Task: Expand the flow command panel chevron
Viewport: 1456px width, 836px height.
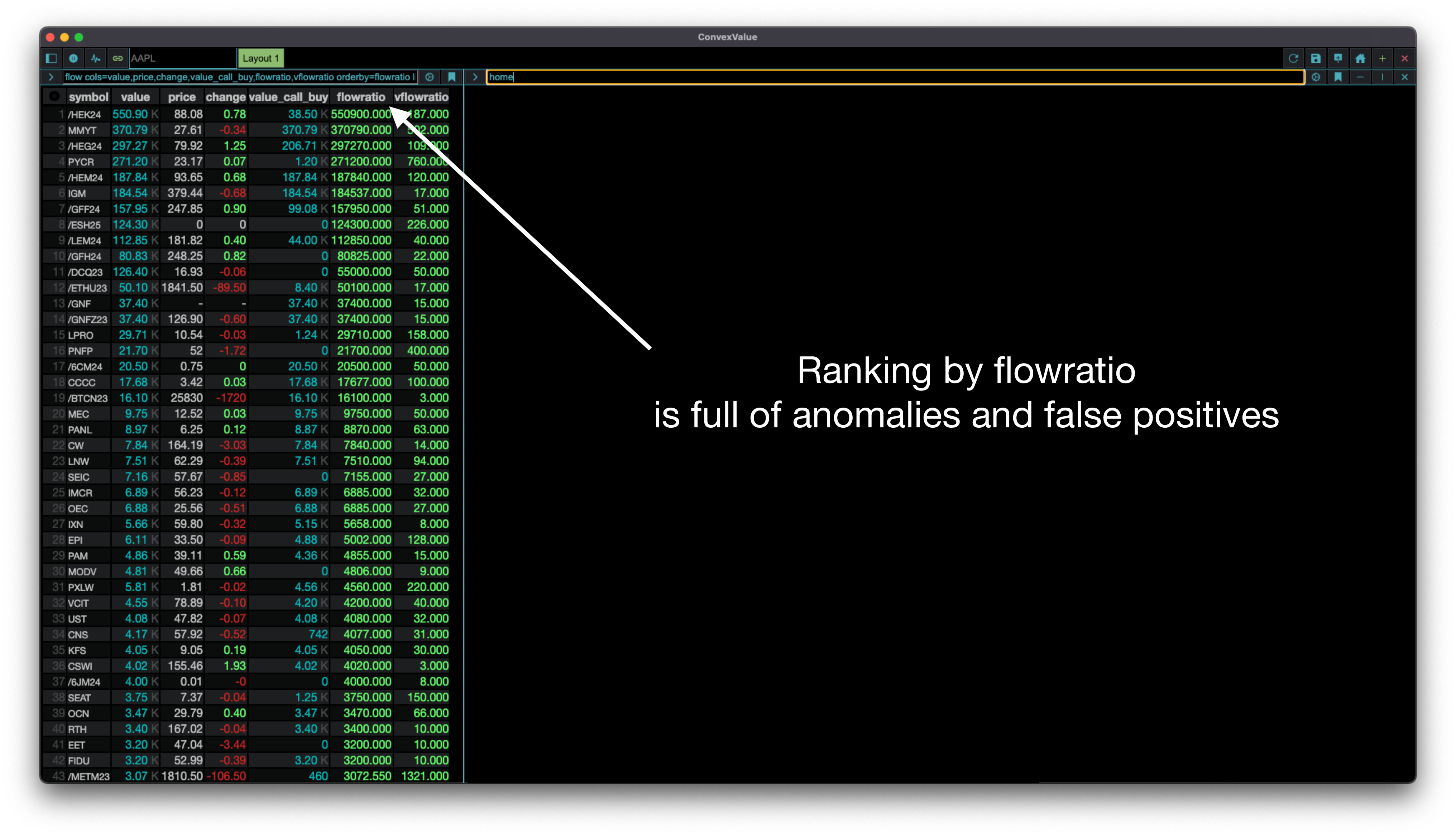Action: 51,77
